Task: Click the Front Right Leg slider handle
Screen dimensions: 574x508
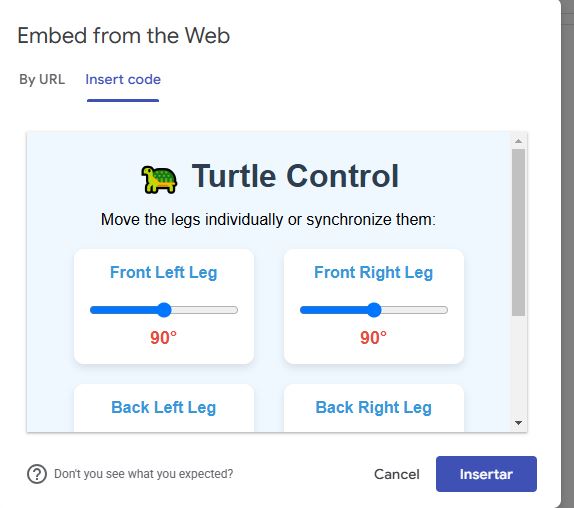Action: point(374,310)
